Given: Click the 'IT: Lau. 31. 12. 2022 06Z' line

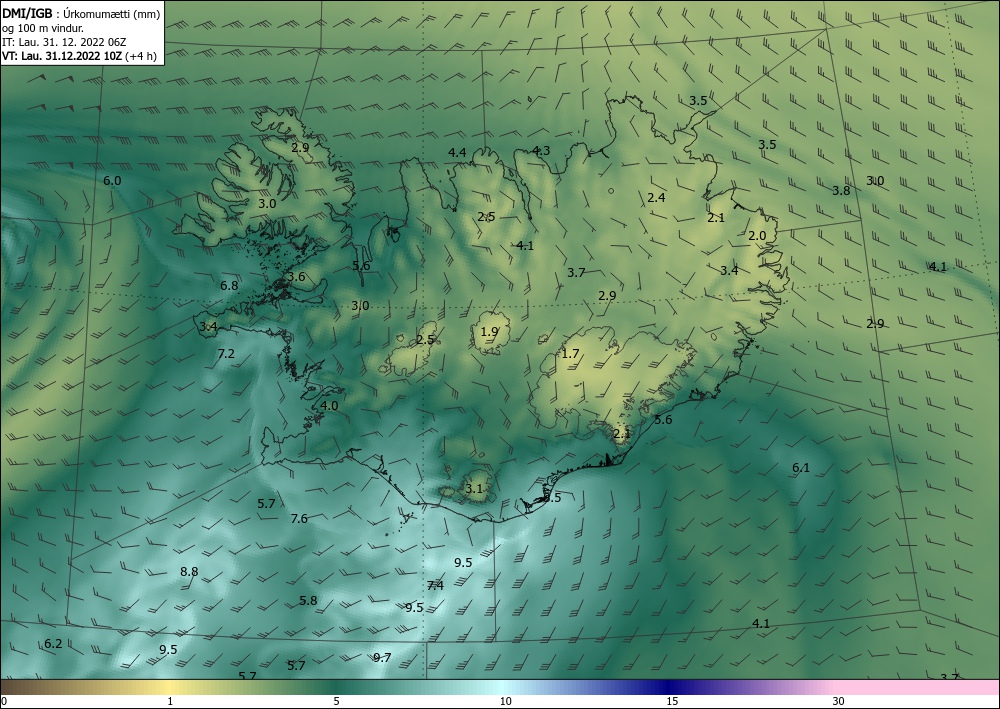Looking at the screenshot, I should click(64, 42).
